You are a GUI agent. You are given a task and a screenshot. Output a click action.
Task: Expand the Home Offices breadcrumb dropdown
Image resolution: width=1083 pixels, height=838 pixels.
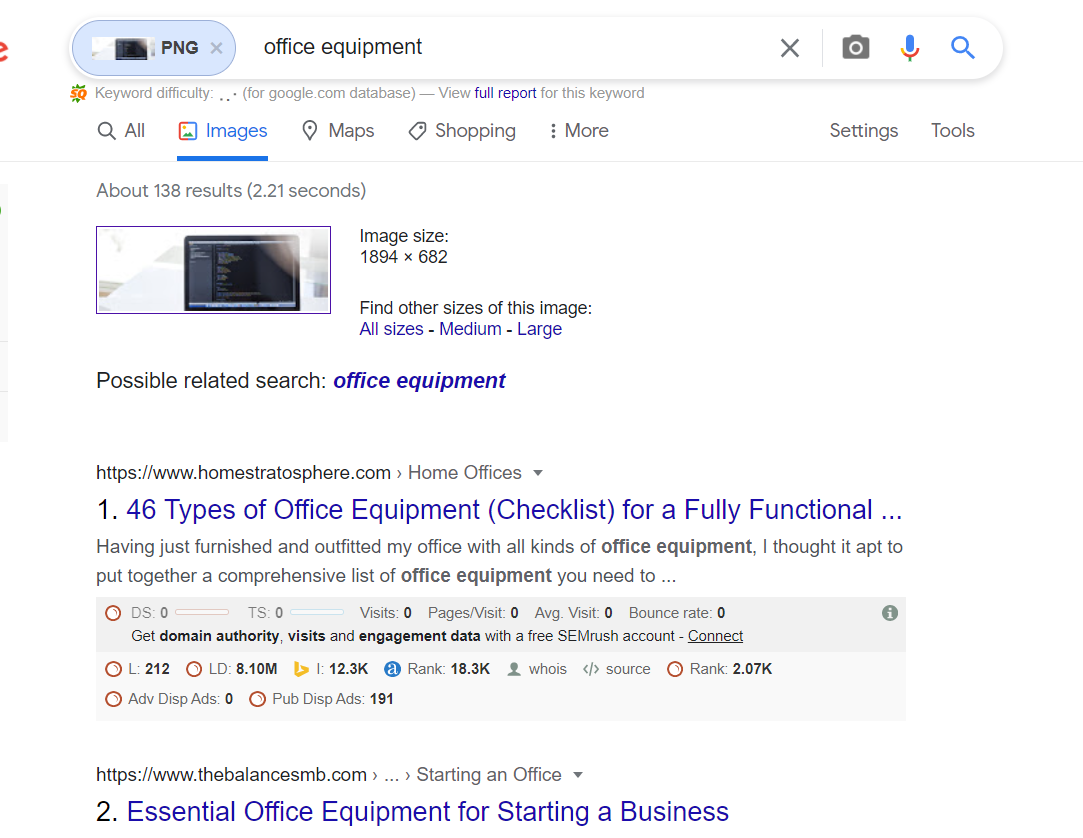click(538, 472)
